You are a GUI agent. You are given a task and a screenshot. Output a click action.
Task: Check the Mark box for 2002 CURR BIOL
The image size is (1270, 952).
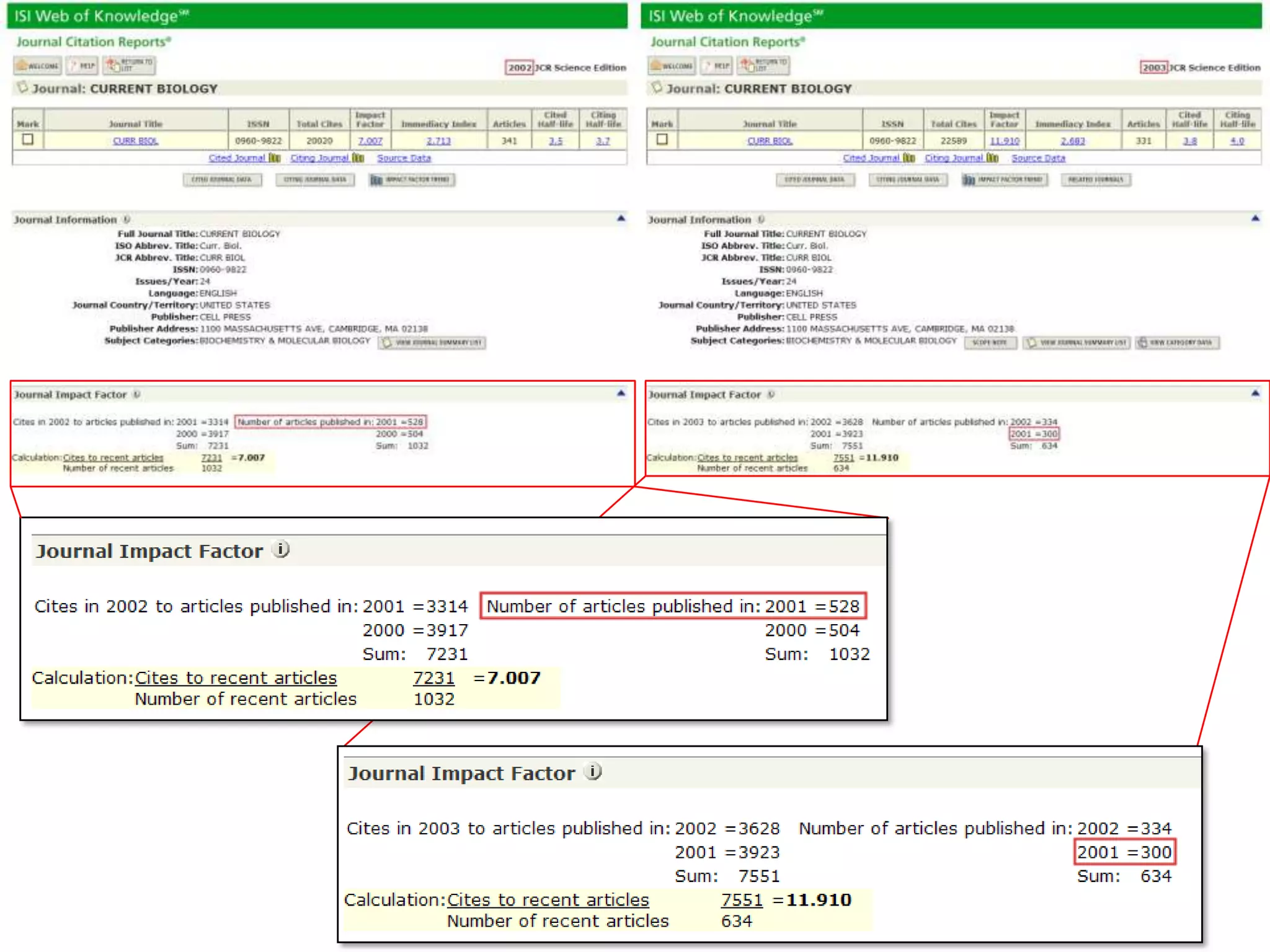point(28,140)
